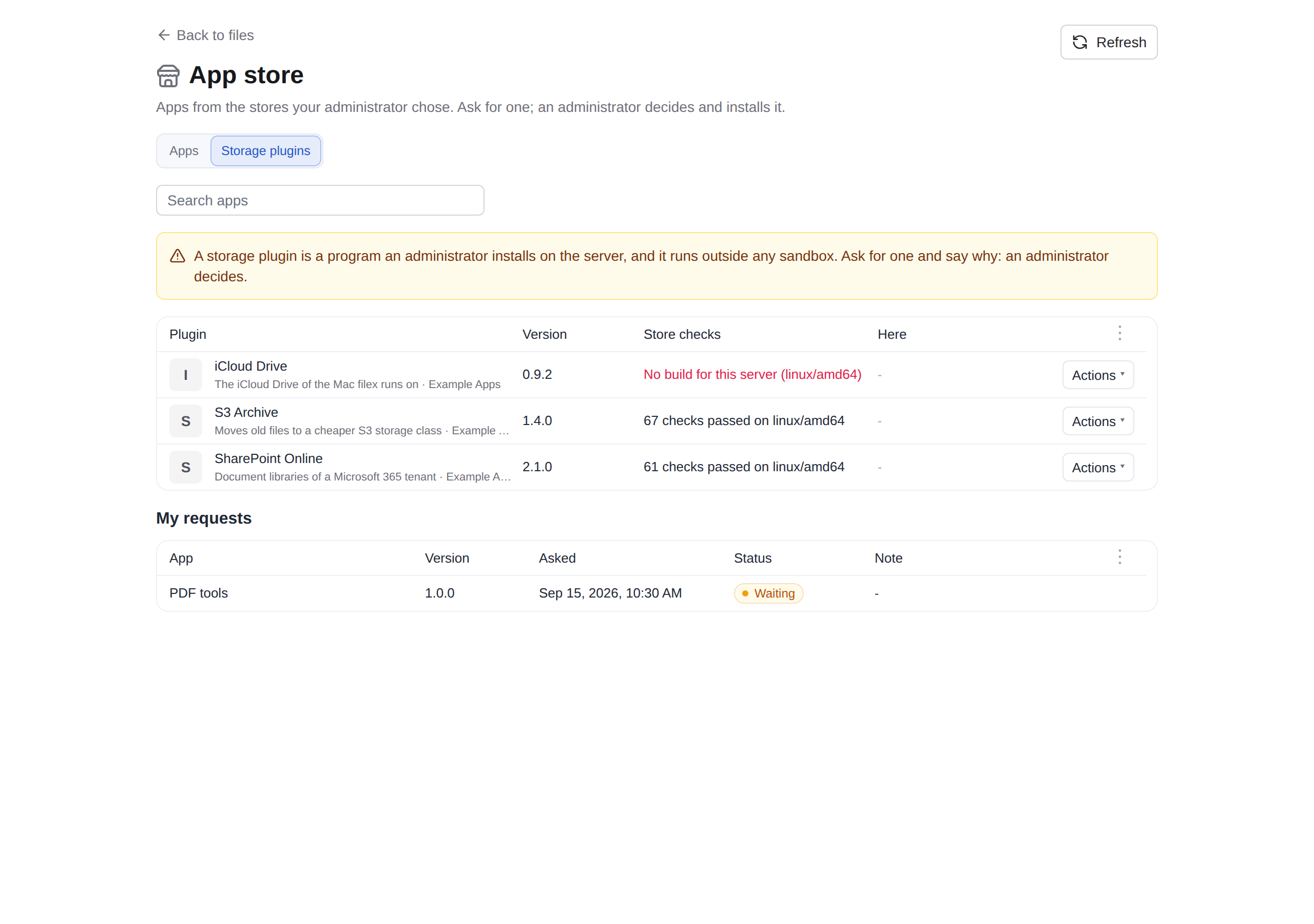
Task: Click the Note column header
Action: (x=888, y=558)
